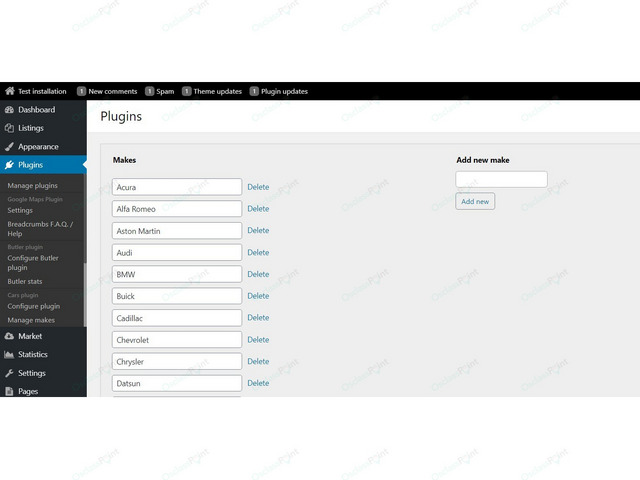Click the Appearance brush icon
This screenshot has height=480, width=640.
pos(9,147)
